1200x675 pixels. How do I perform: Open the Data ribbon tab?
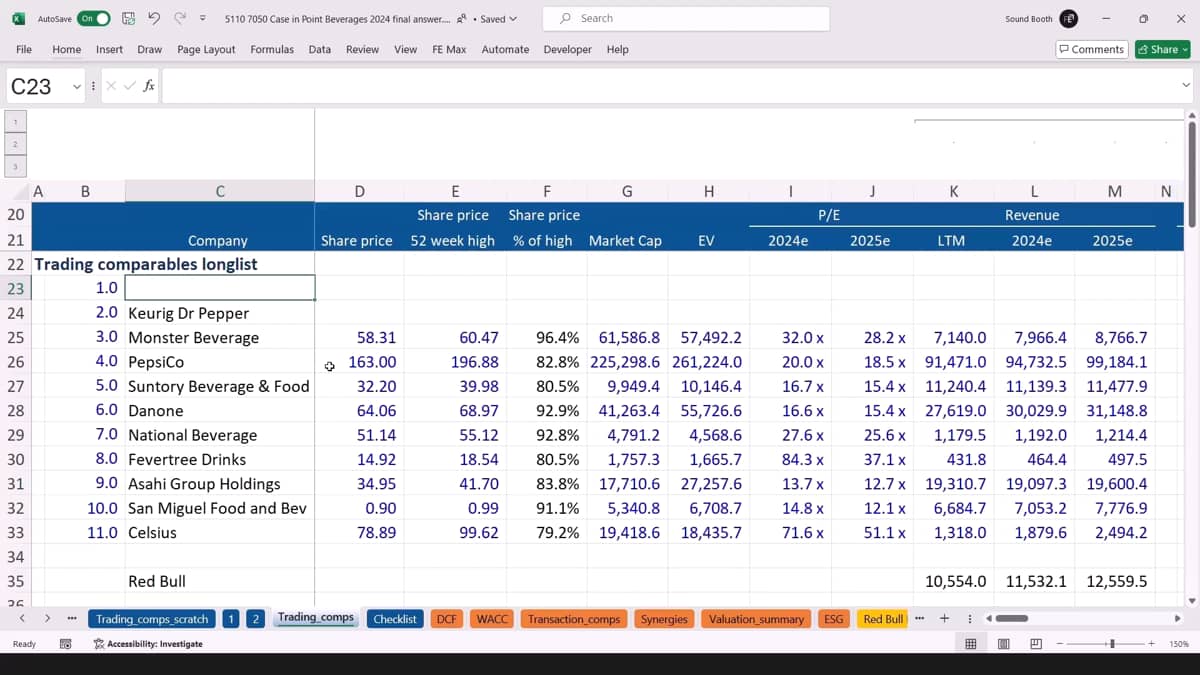tap(320, 49)
